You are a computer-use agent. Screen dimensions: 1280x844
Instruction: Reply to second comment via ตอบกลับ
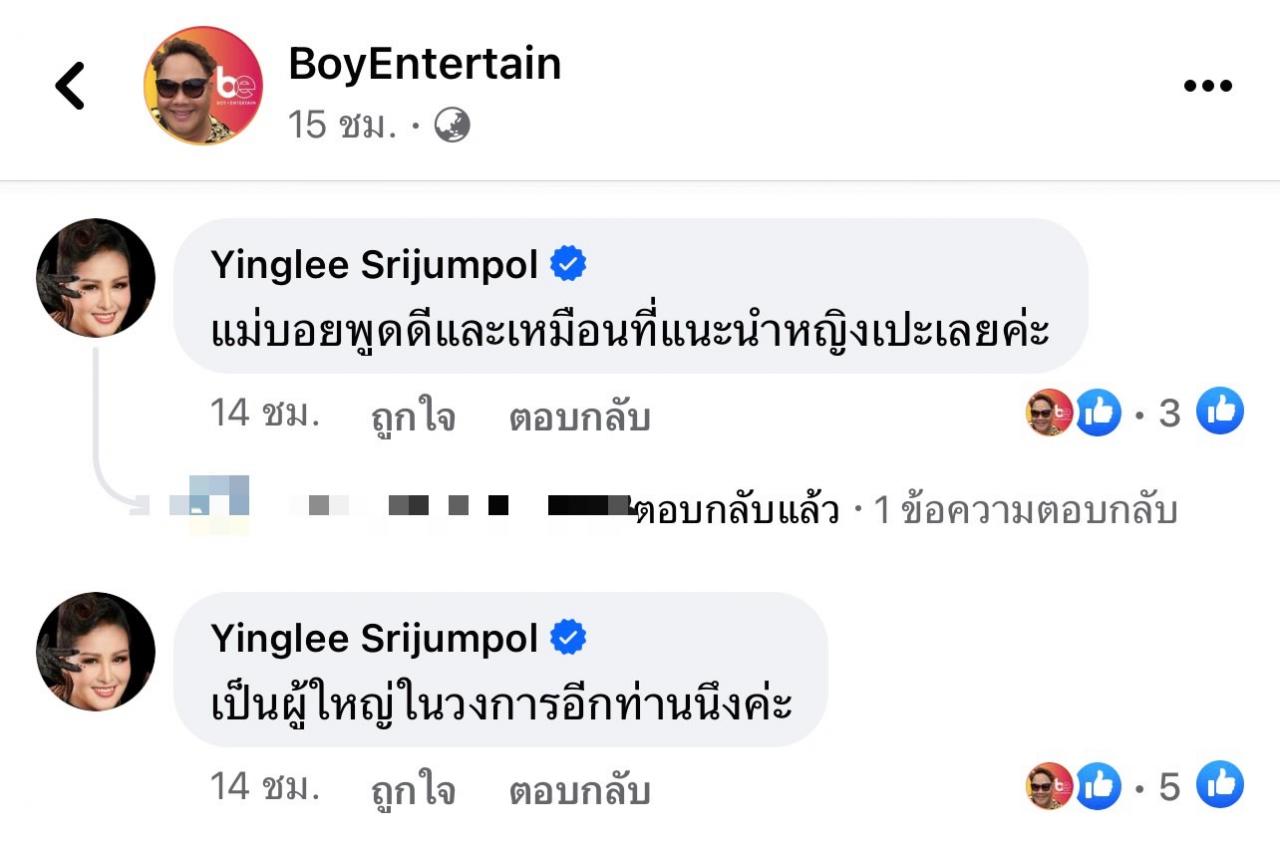click(580, 789)
